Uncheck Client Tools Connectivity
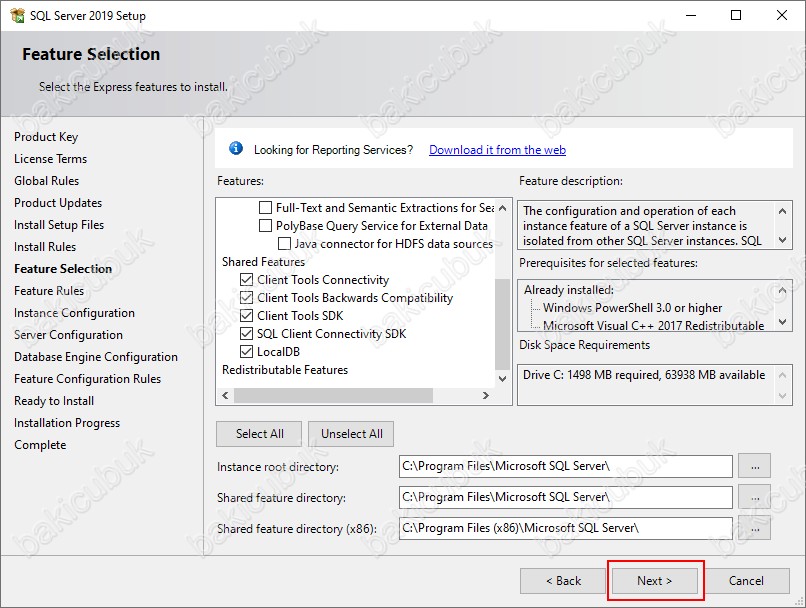The image size is (806, 608). point(247,280)
